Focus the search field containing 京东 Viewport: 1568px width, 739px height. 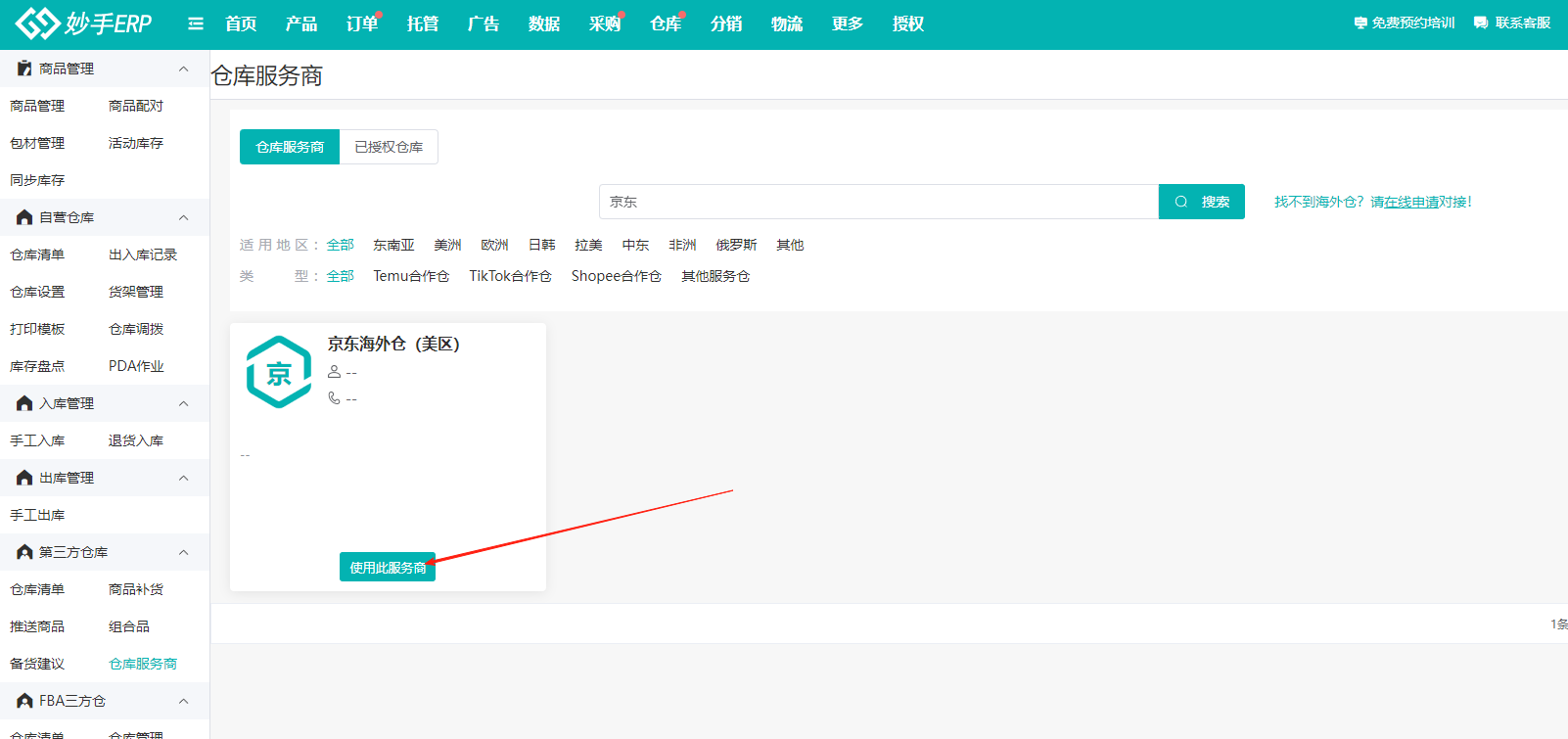click(879, 202)
